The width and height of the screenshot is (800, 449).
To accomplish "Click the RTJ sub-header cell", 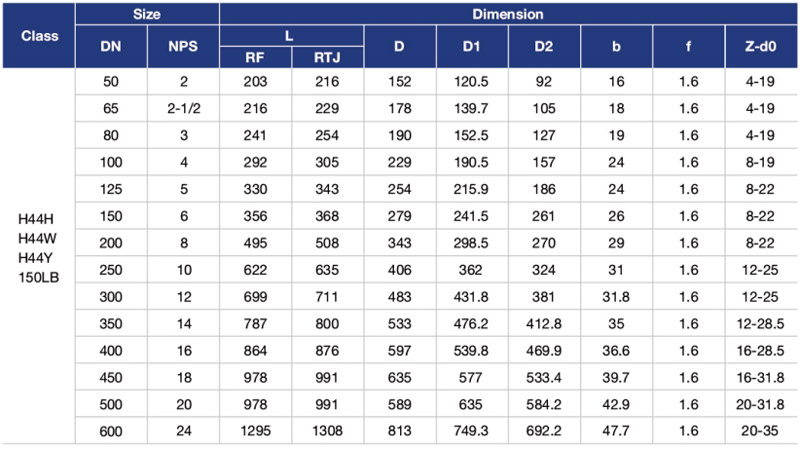I will click(x=327, y=58).
